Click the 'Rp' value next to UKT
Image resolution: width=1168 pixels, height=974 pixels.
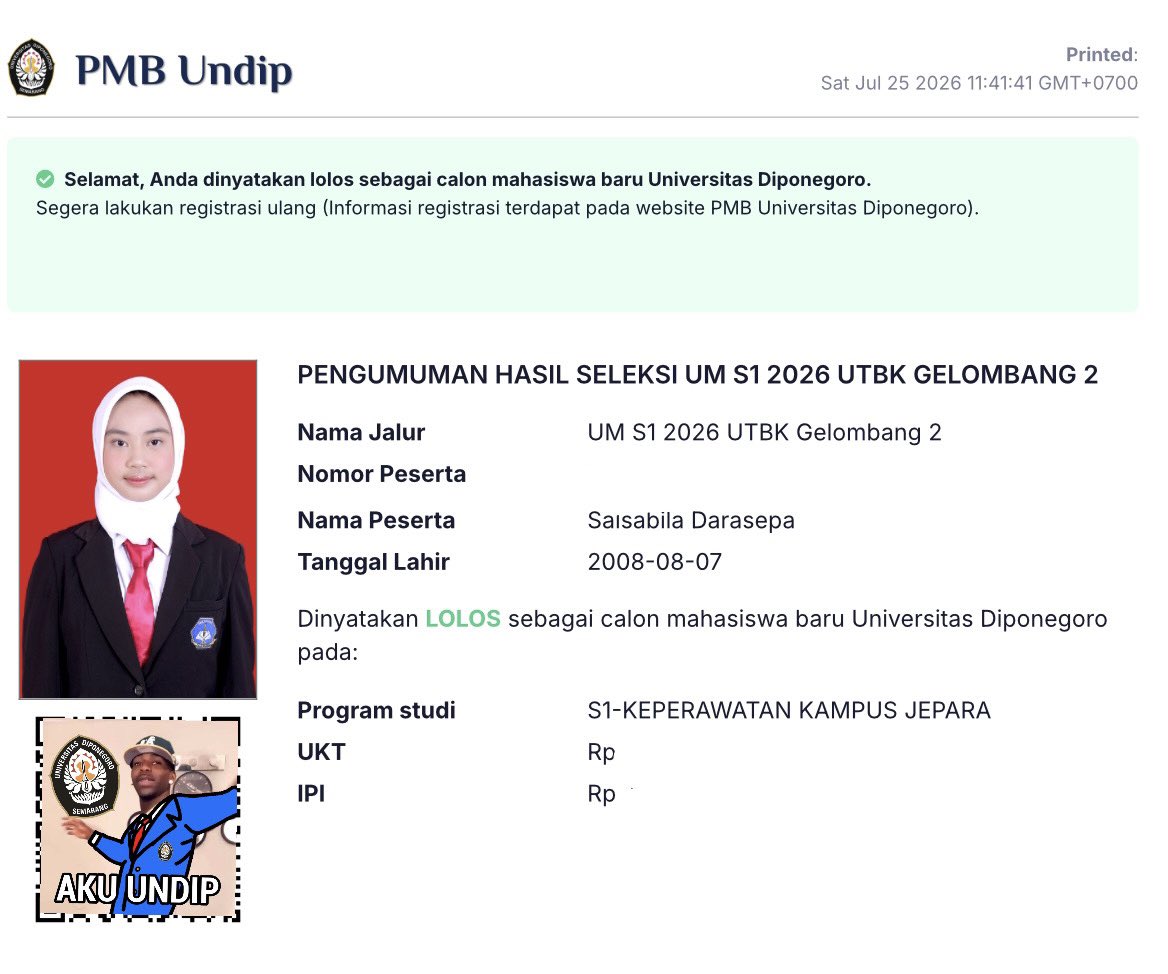(x=601, y=753)
